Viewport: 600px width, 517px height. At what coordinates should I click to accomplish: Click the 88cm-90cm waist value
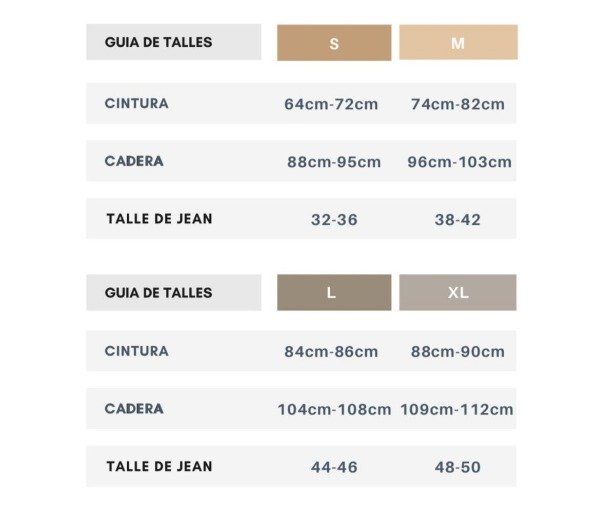pyautogui.click(x=458, y=352)
